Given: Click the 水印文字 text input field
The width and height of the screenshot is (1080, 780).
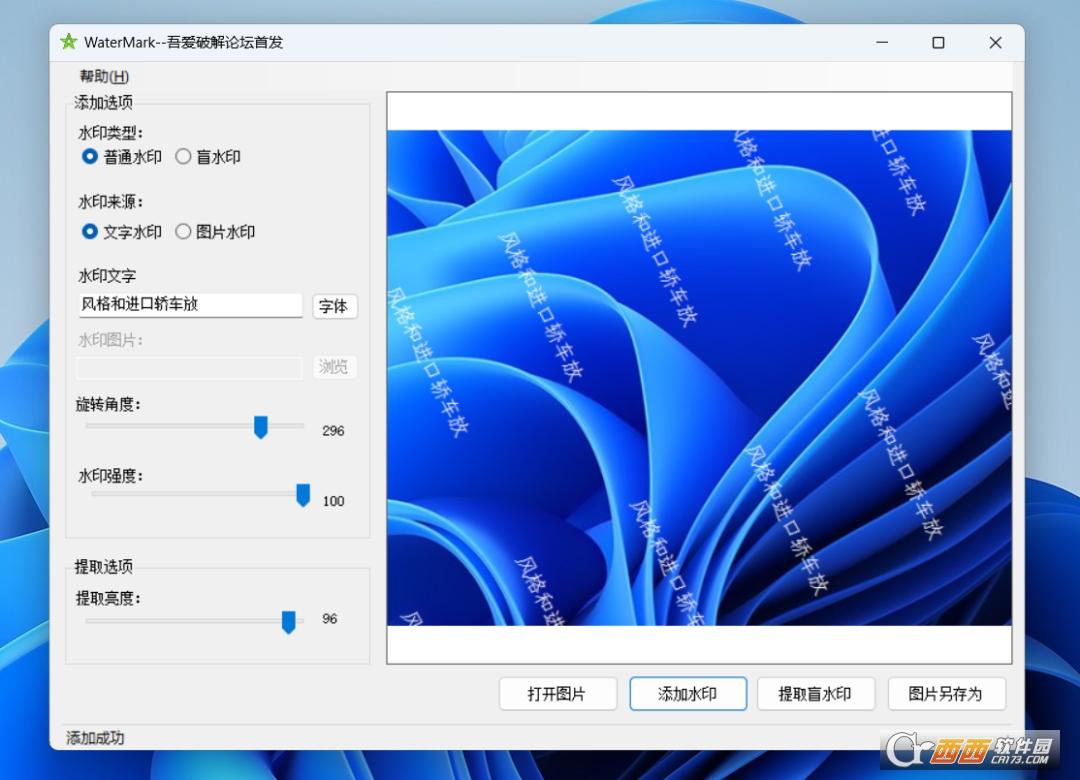Looking at the screenshot, I should 190,305.
